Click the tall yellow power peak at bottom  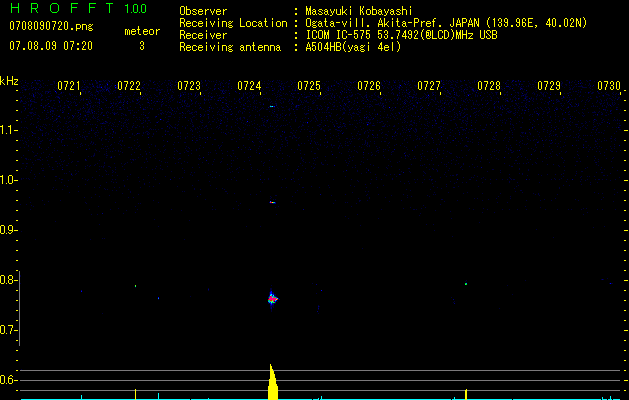coord(272,382)
